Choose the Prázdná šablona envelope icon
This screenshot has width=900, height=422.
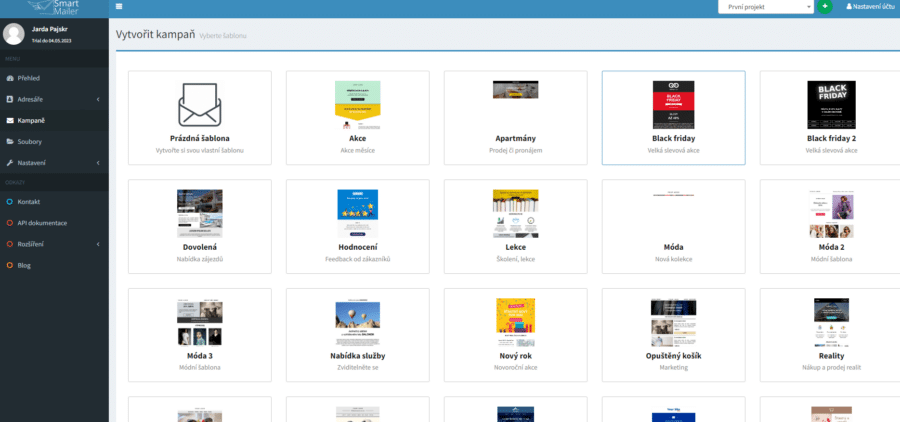[x=200, y=104]
